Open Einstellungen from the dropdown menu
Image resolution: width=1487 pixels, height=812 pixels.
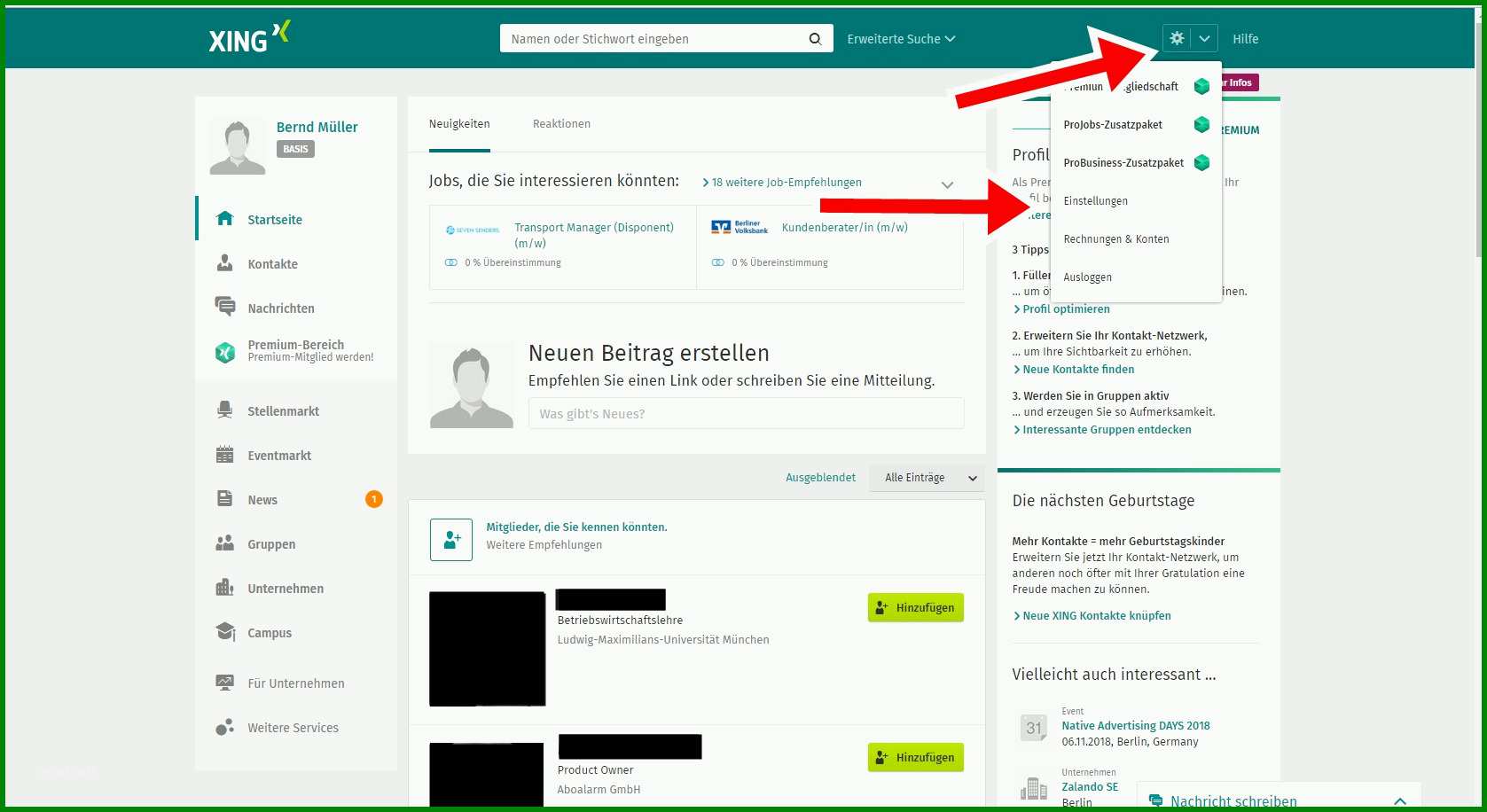click(x=1095, y=201)
